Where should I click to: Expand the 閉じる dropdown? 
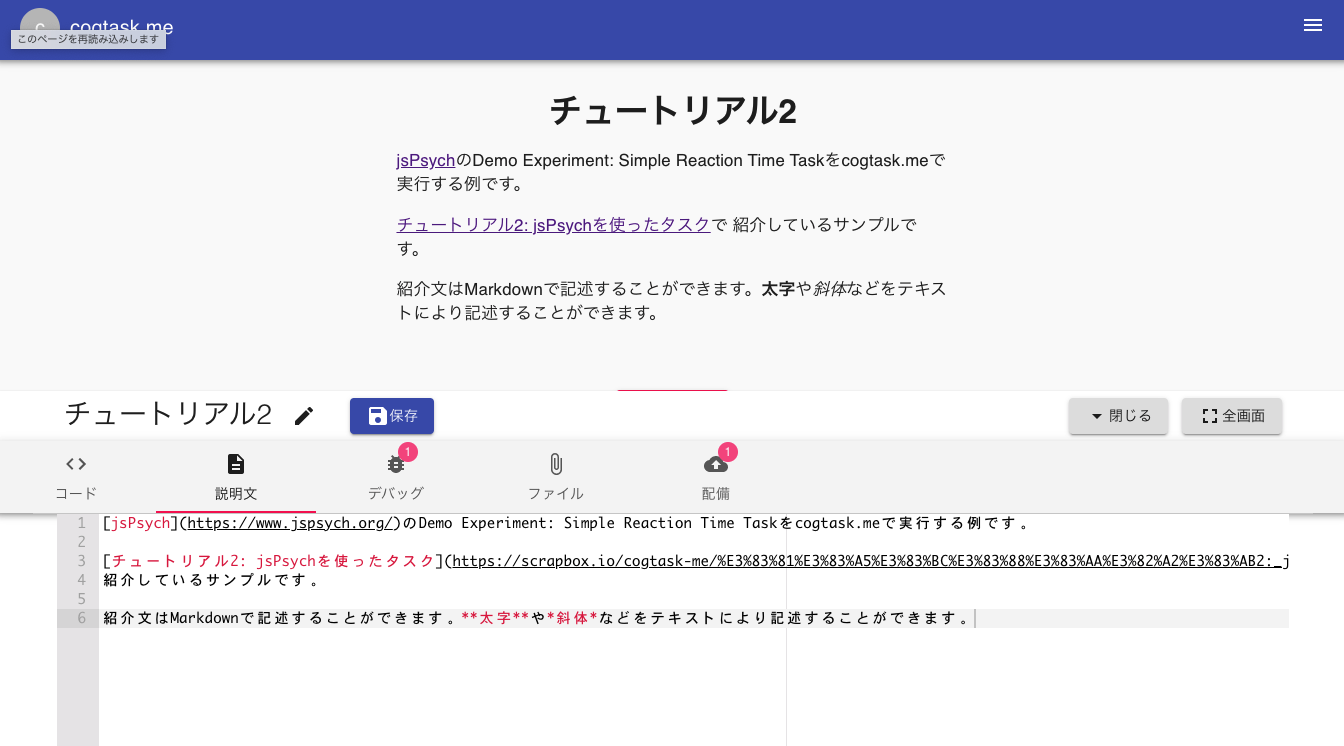(1119, 416)
